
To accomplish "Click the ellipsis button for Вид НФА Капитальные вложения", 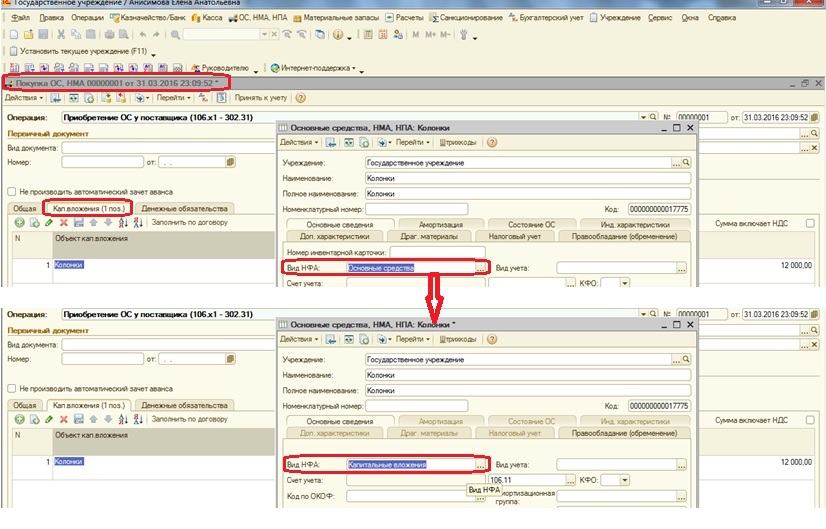I will [x=480, y=465].
